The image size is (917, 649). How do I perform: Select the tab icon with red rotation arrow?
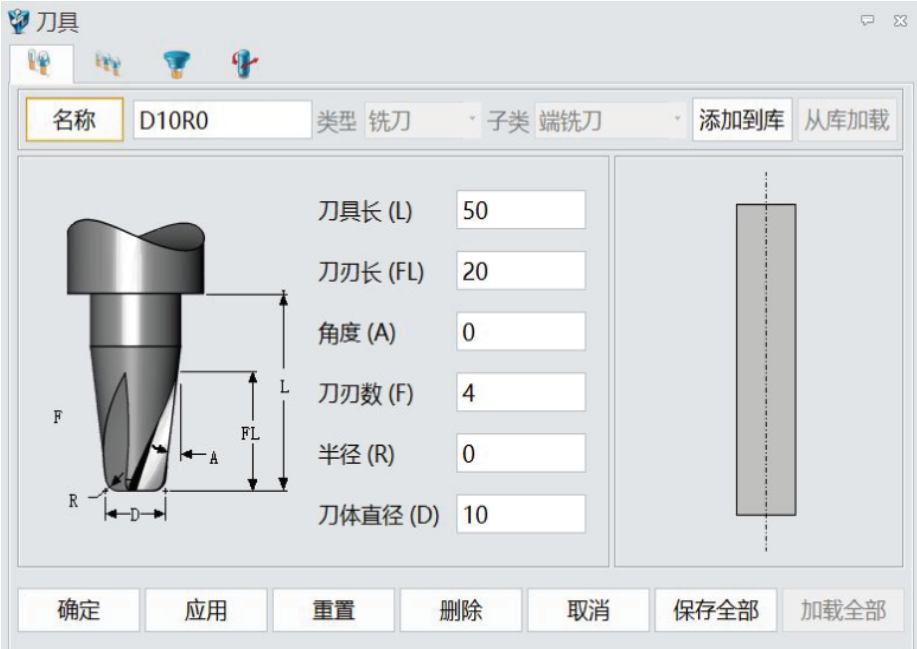click(x=244, y=64)
